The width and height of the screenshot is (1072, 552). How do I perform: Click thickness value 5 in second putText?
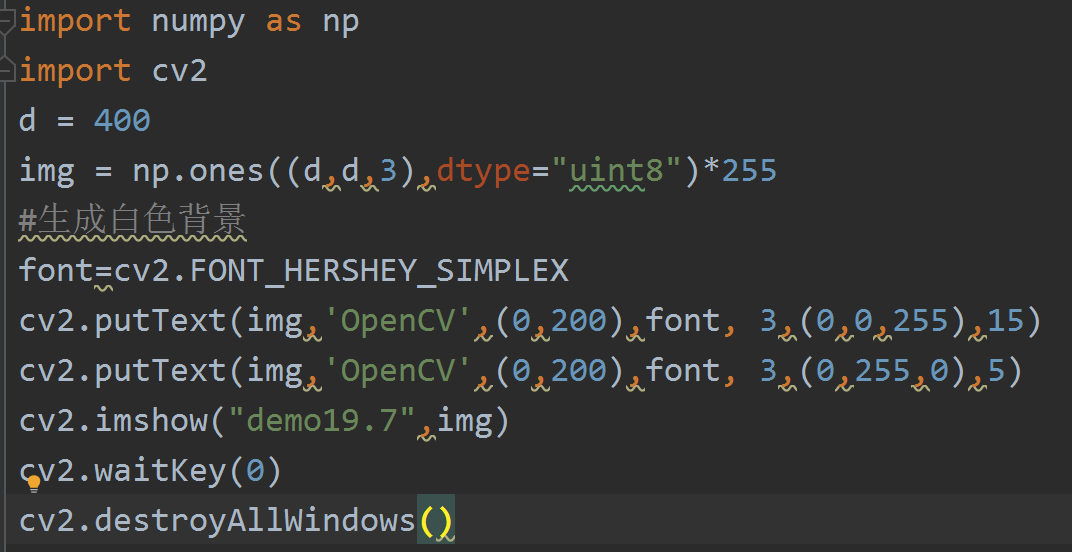(996, 371)
